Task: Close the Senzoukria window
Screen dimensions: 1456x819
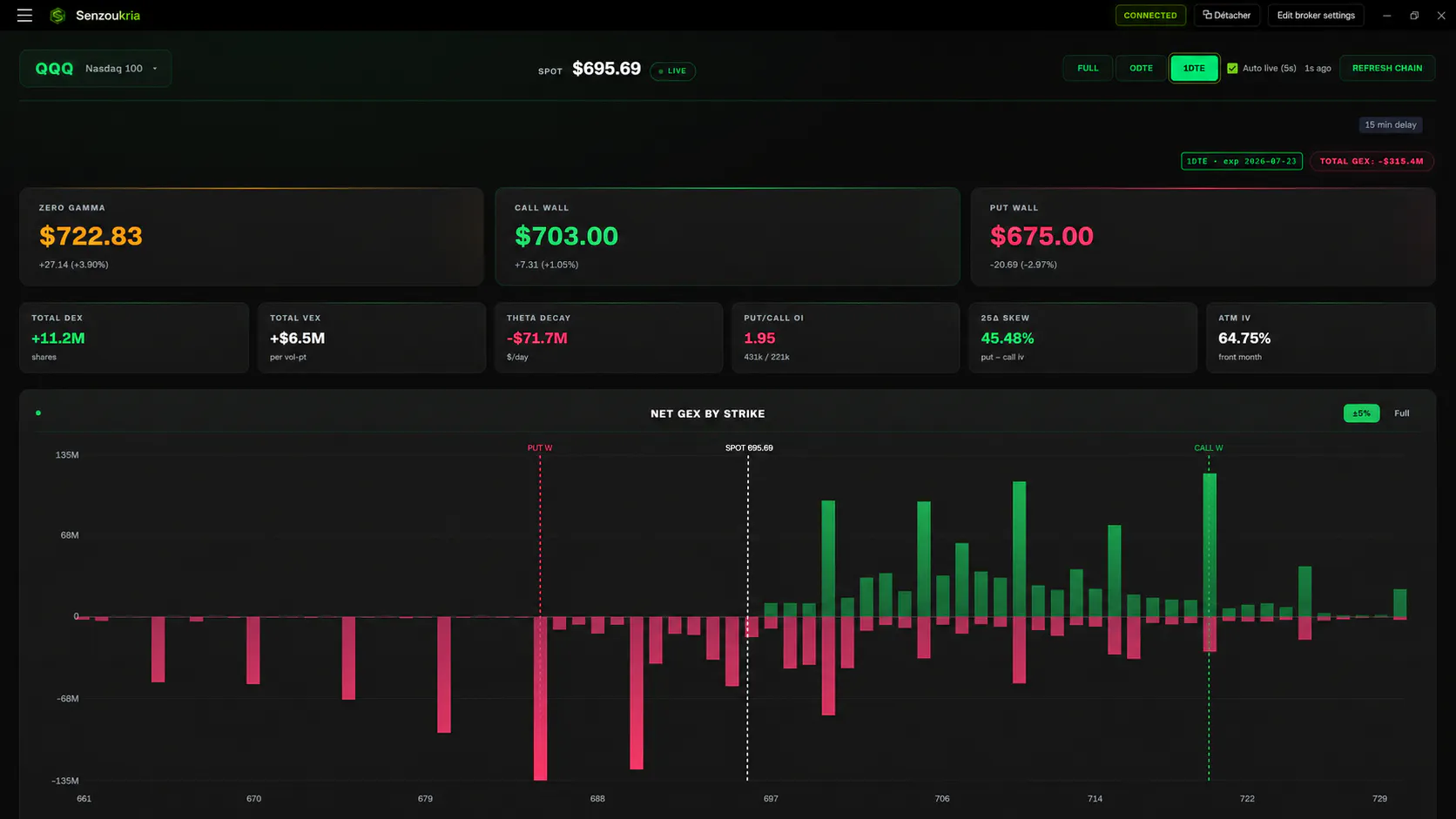Action: [1441, 16]
